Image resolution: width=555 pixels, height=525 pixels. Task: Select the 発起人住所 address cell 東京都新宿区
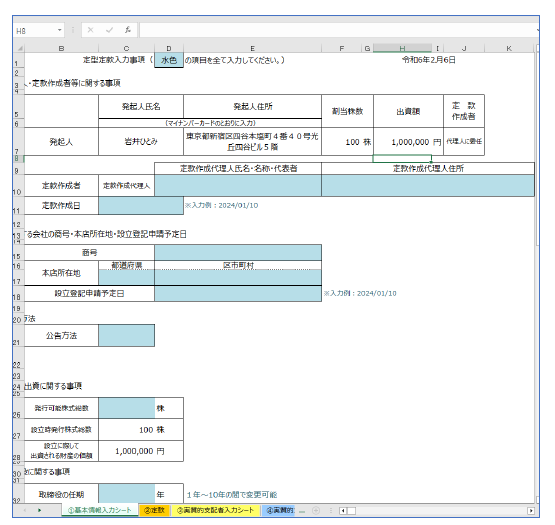tap(252, 142)
